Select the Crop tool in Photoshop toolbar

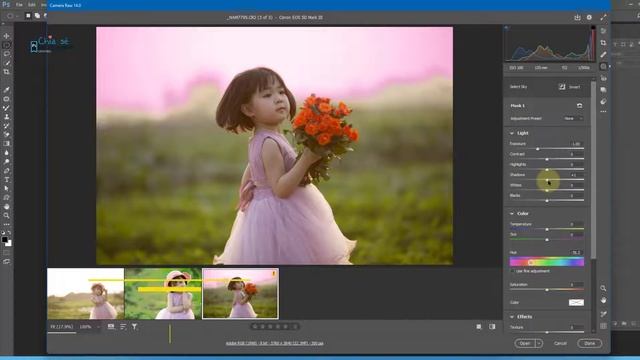coord(7,72)
